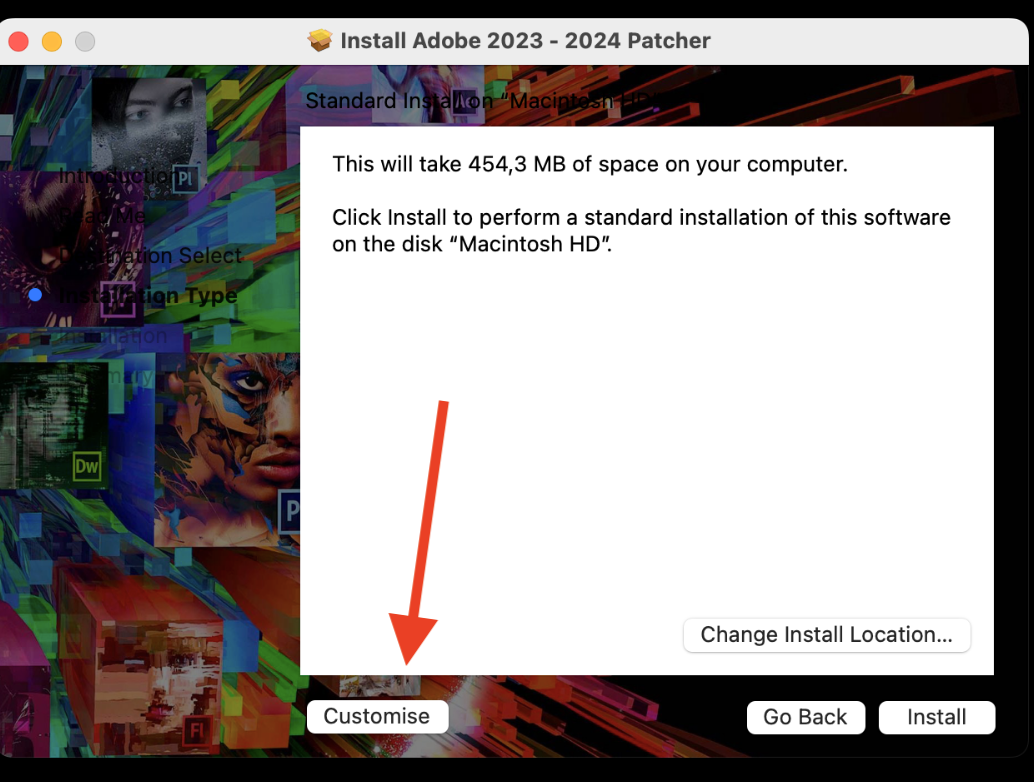The height and width of the screenshot is (782, 1034).
Task: Click the partially visible Ps Photoshop icon
Action: point(290,510)
